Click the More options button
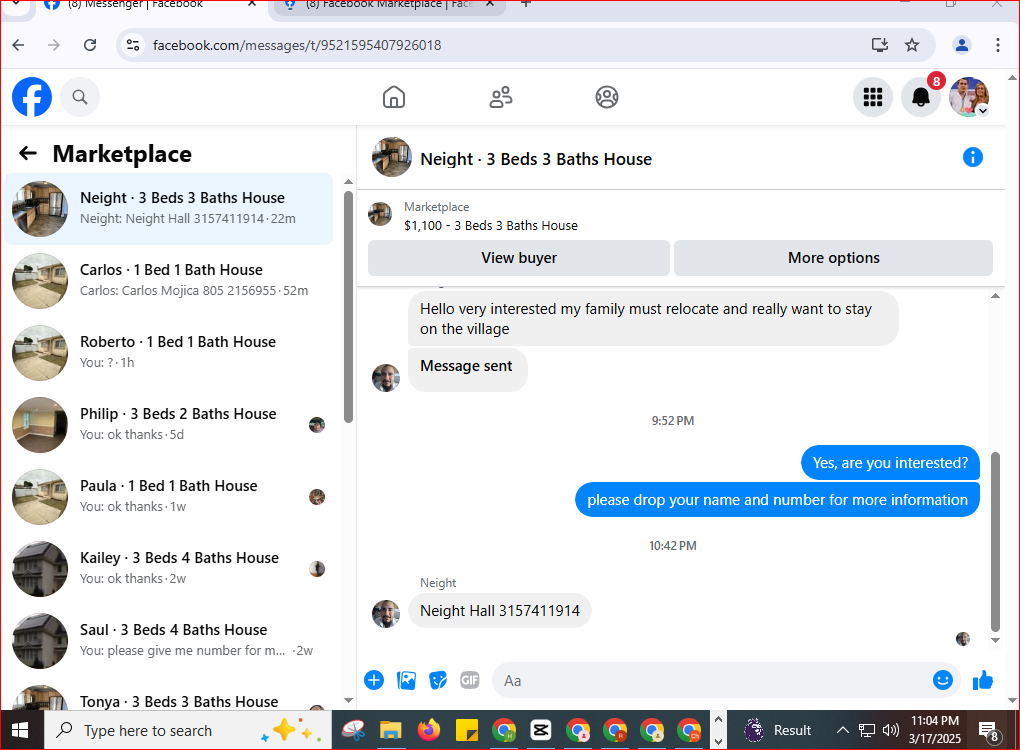 click(x=833, y=258)
